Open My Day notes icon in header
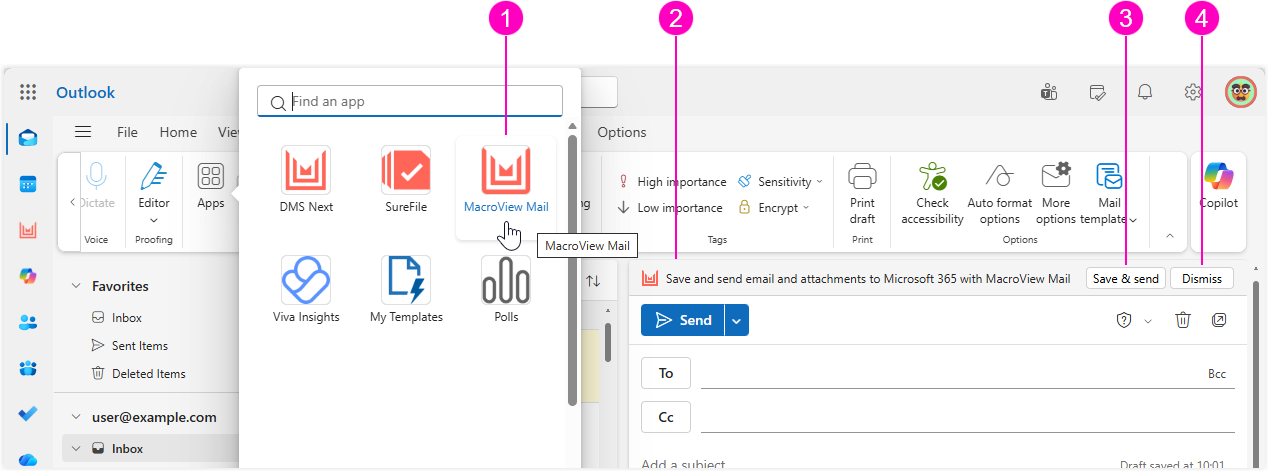This screenshot has height=472, width=1269. click(x=1097, y=92)
